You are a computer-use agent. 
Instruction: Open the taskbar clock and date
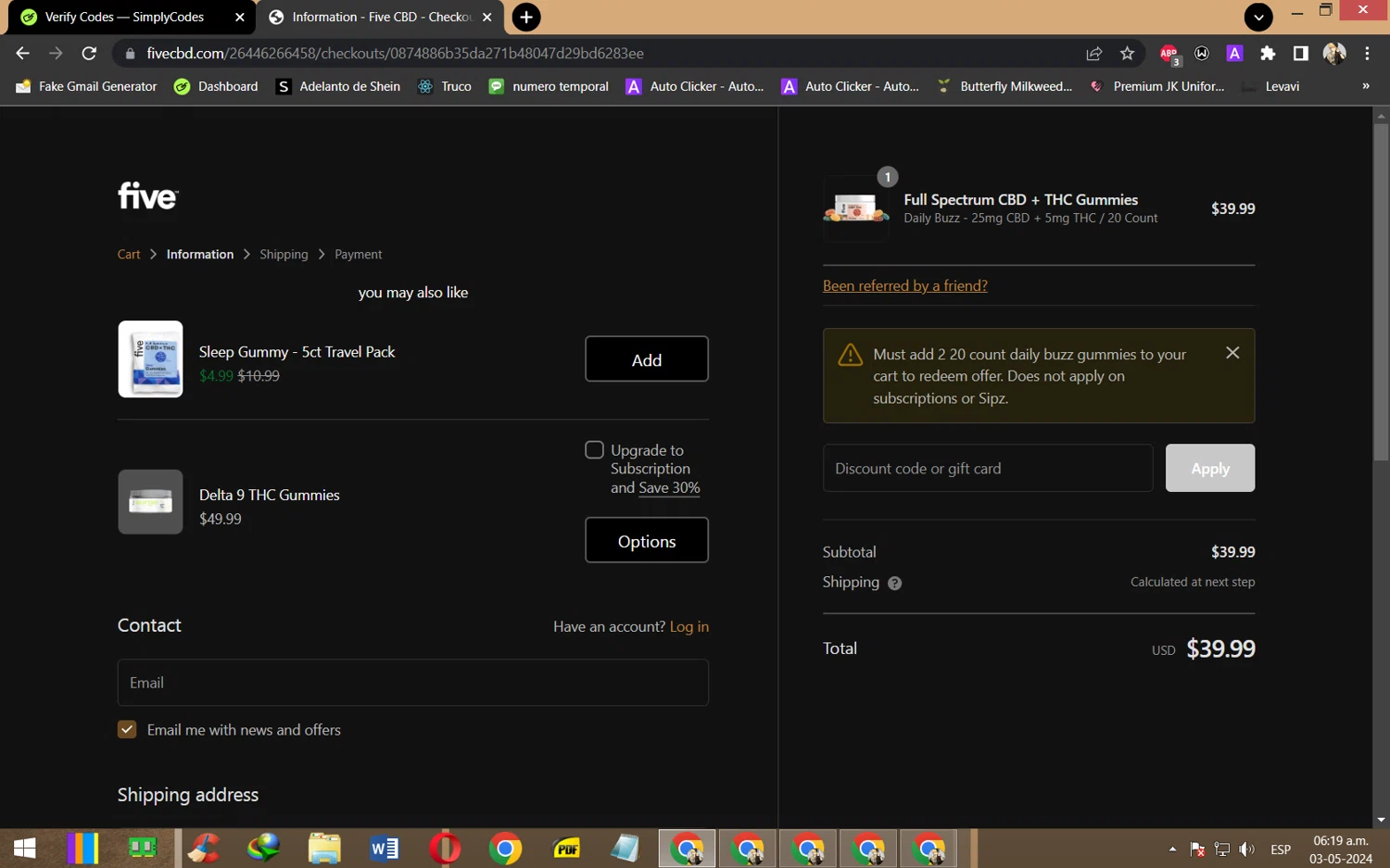point(1341,849)
